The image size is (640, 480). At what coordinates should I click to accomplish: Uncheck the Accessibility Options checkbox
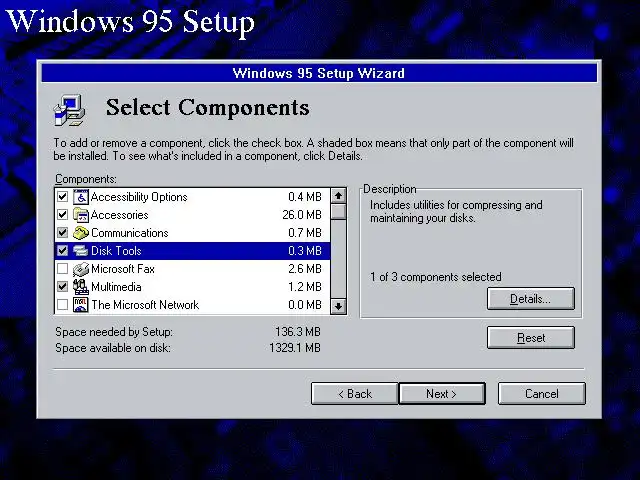coord(62,197)
